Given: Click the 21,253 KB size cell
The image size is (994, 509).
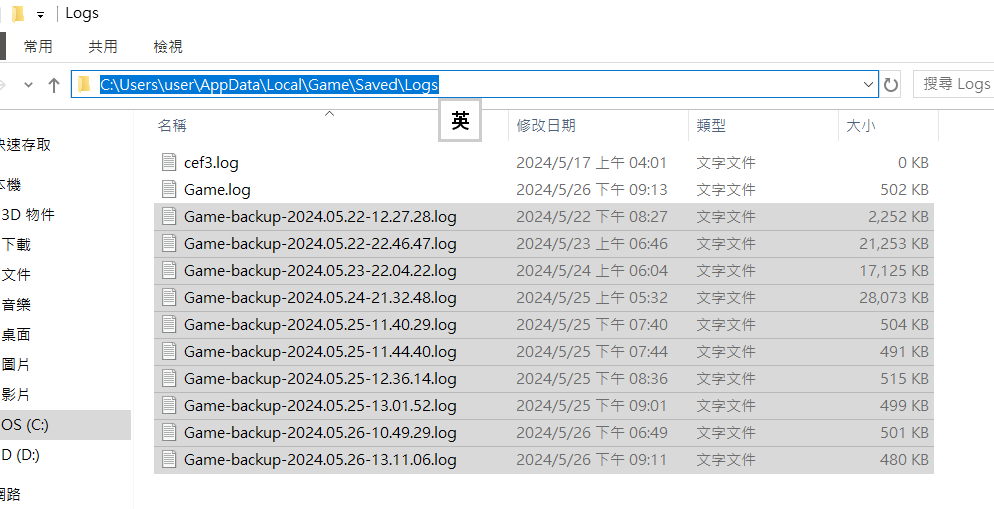Looking at the screenshot, I should coord(894,244).
